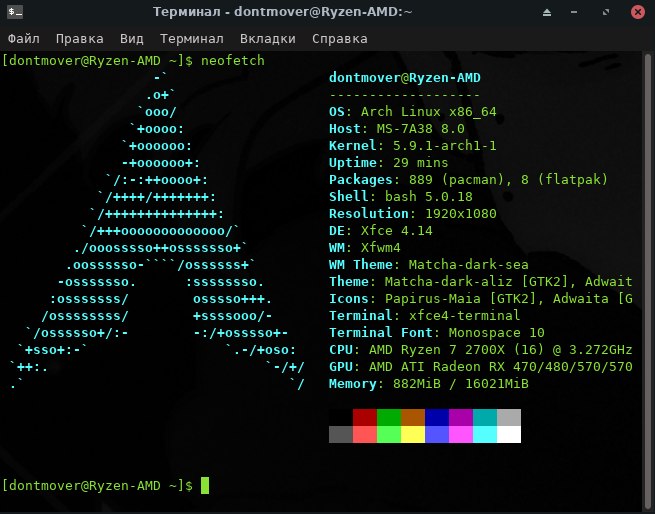Click the 'Terminal Font: Monospace 10' line
The image size is (655, 514).
tap(437, 333)
